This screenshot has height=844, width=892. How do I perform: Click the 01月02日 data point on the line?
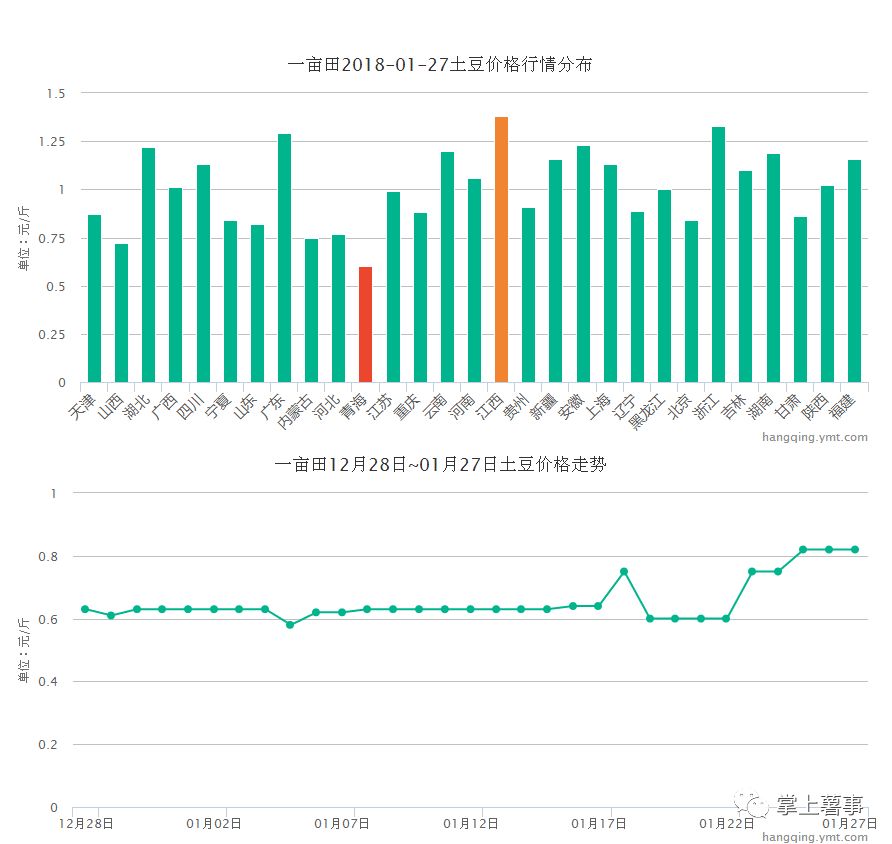214,609
